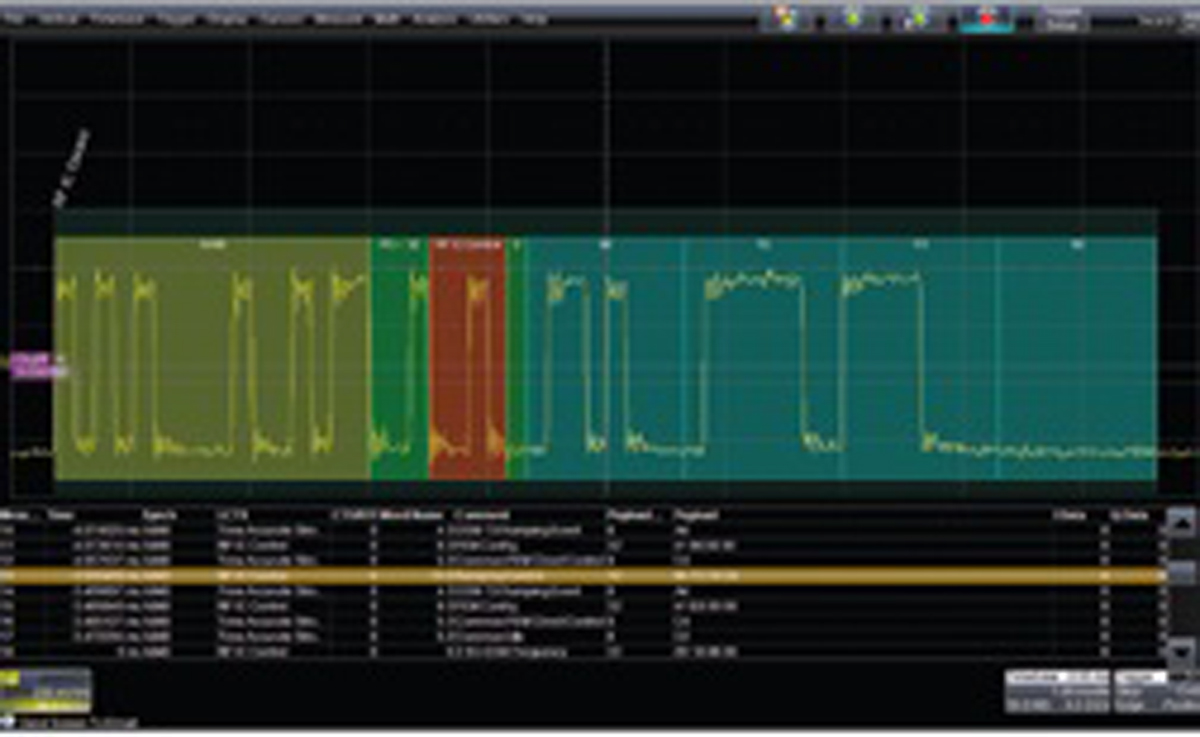Click the scroll up arrow of decode table
This screenshot has height=737, width=1200.
pos(1181,523)
